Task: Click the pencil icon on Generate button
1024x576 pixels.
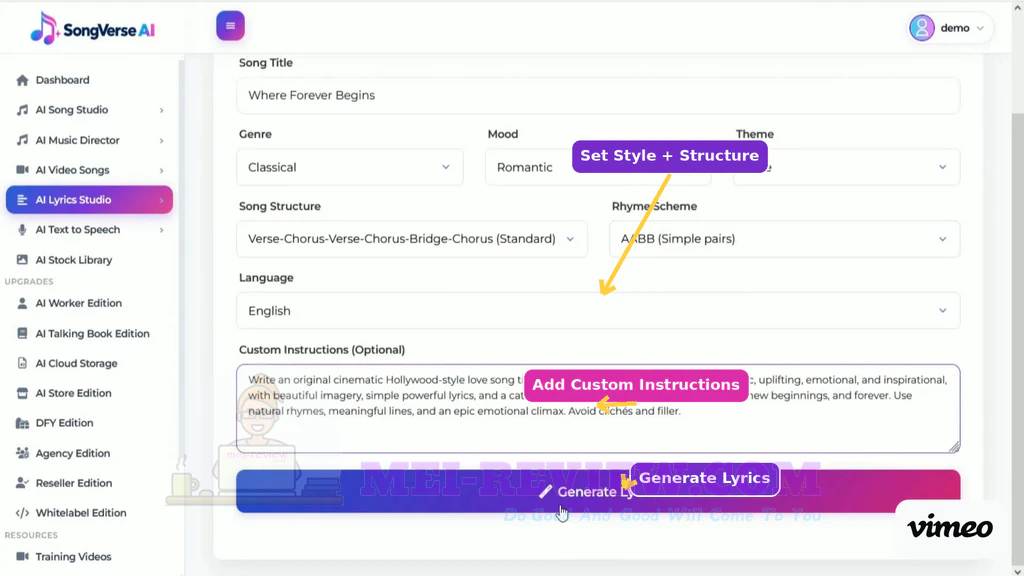Action: (x=545, y=491)
